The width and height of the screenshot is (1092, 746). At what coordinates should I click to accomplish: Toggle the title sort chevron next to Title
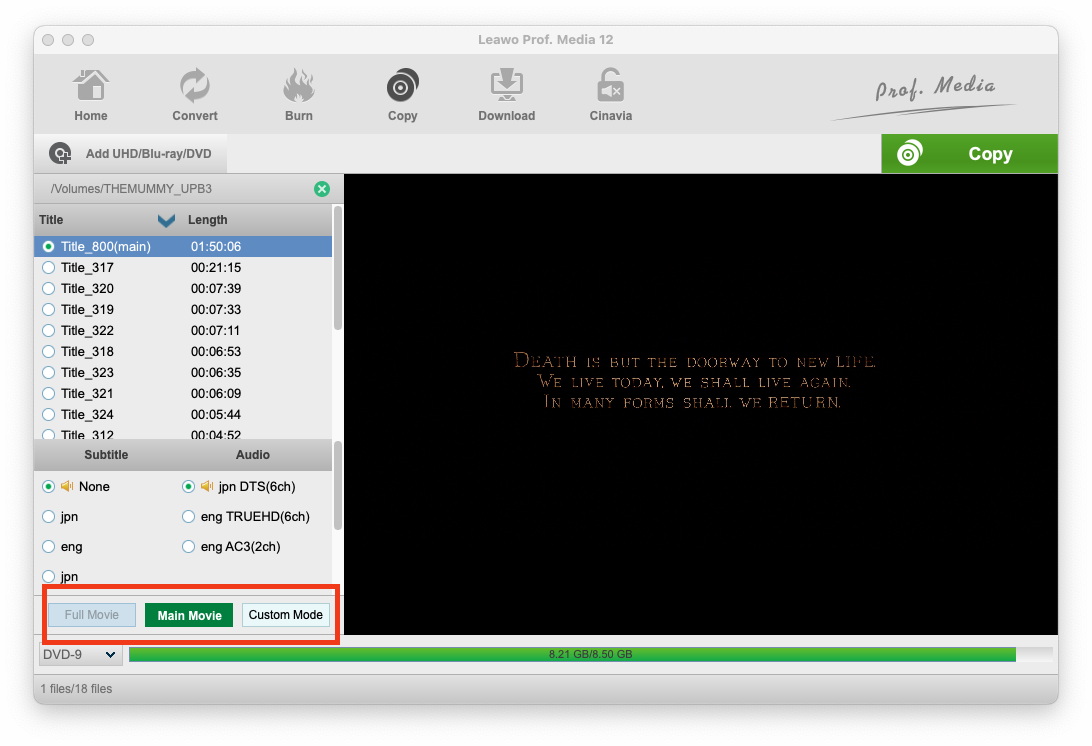166,221
